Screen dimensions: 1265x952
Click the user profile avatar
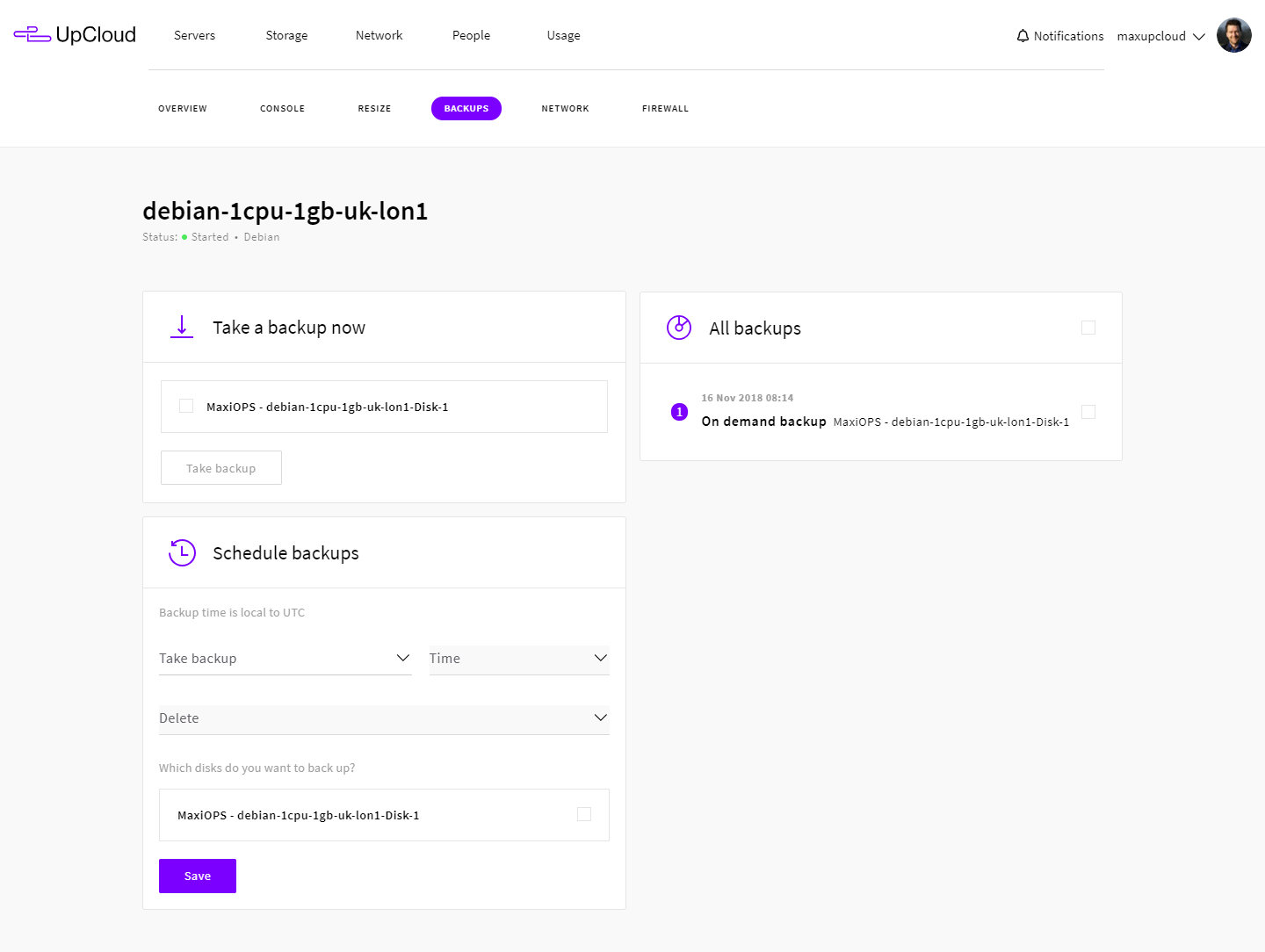(x=1233, y=36)
